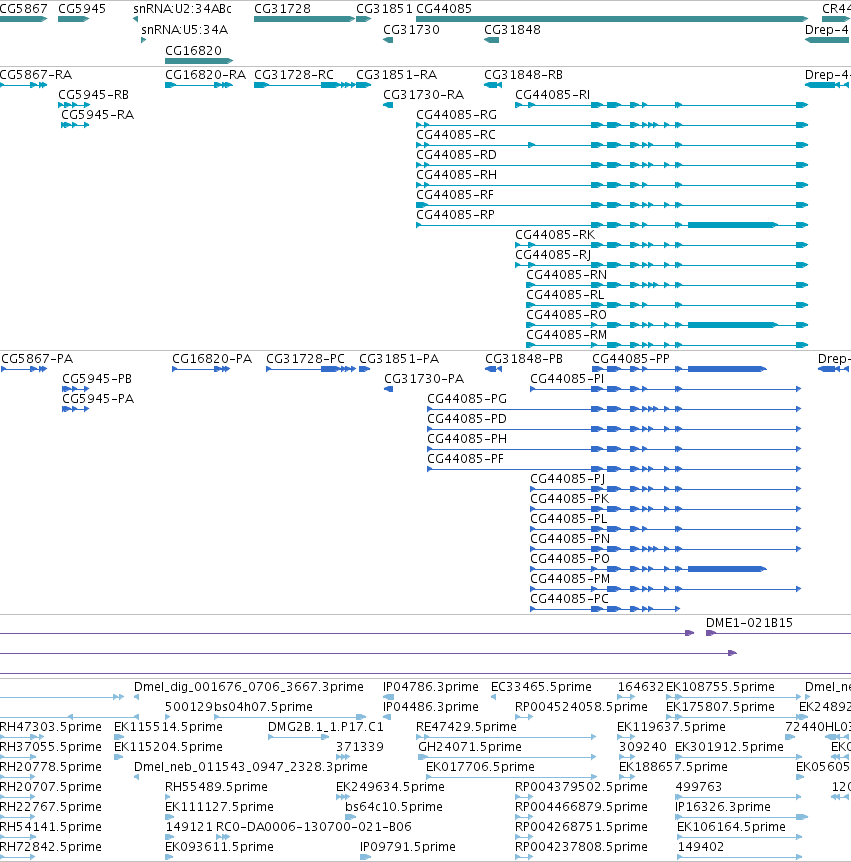Select the CG5867 gene label
This screenshot has width=851, height=862.
[23, 9]
